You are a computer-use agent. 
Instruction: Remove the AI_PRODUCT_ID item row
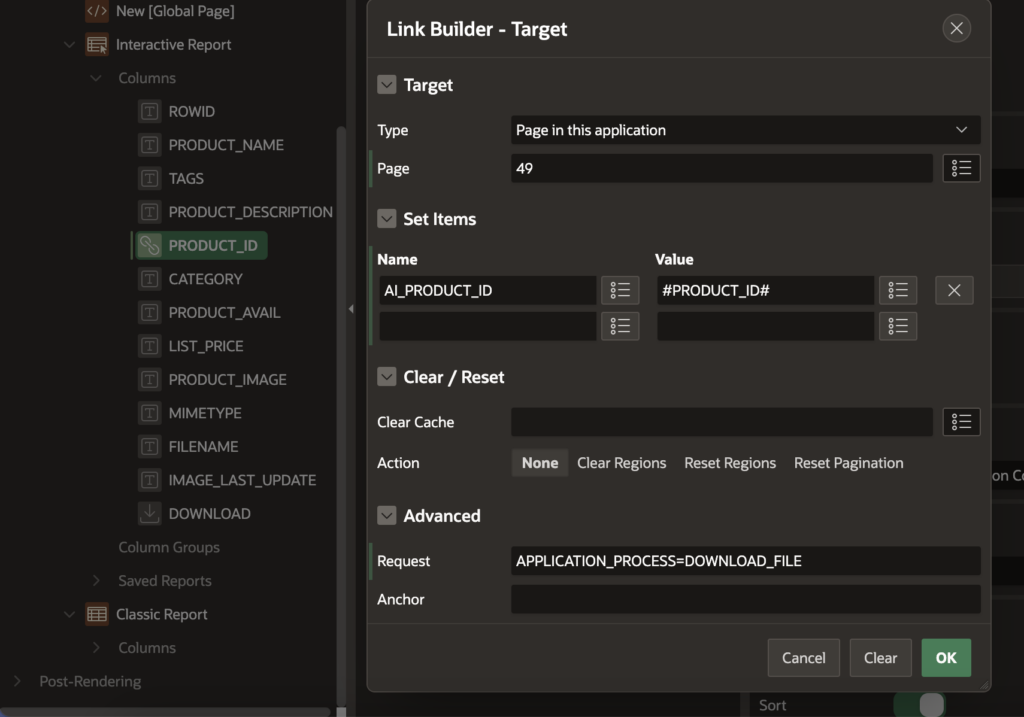tap(954, 290)
